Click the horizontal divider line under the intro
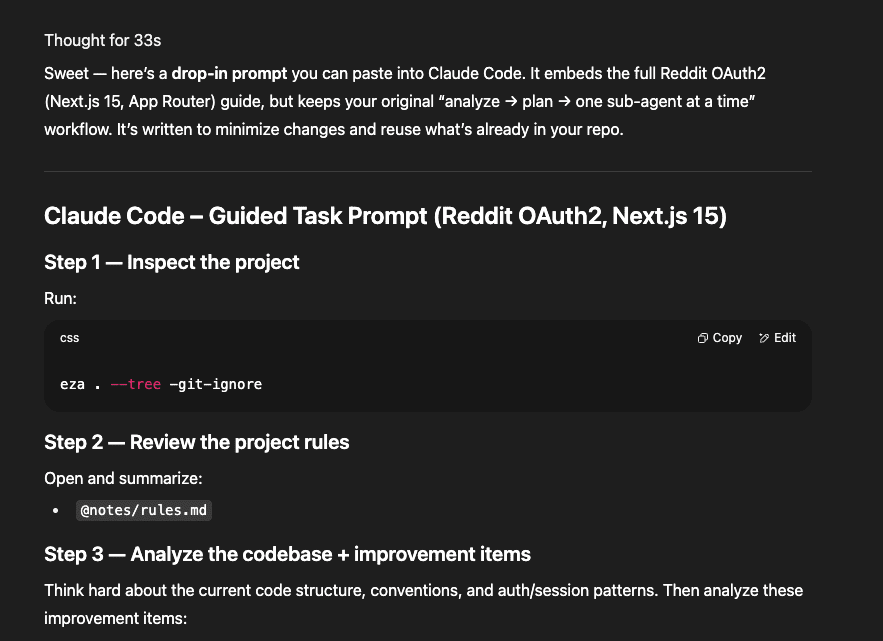Viewport: 883px width, 641px height. click(x=428, y=171)
